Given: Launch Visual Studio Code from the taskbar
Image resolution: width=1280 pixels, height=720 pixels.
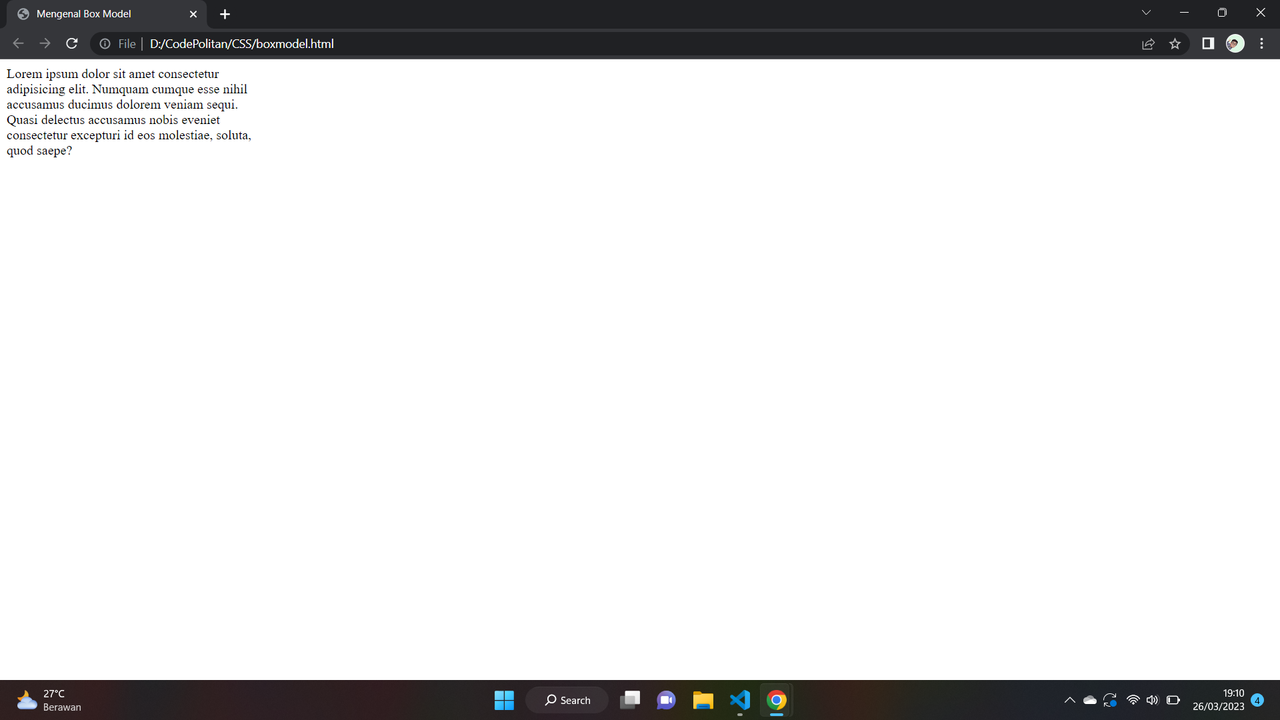Looking at the screenshot, I should [739, 700].
